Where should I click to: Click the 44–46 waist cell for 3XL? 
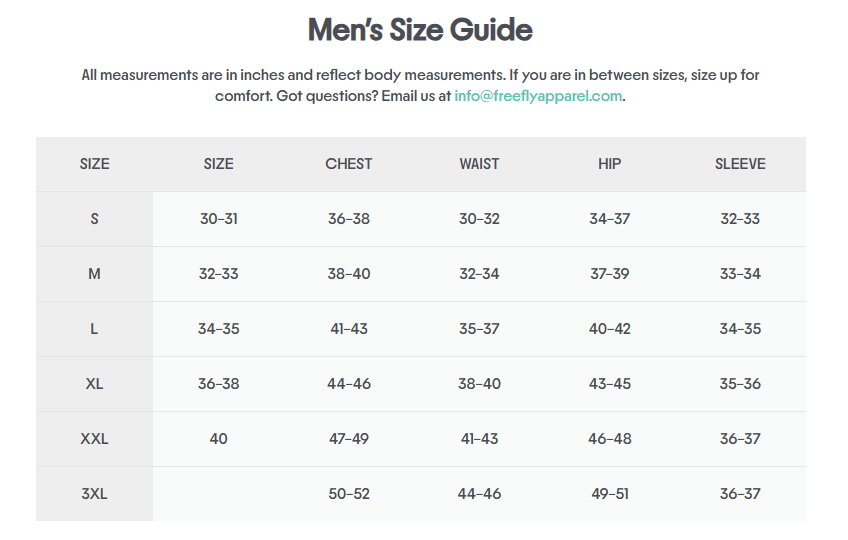coord(479,494)
